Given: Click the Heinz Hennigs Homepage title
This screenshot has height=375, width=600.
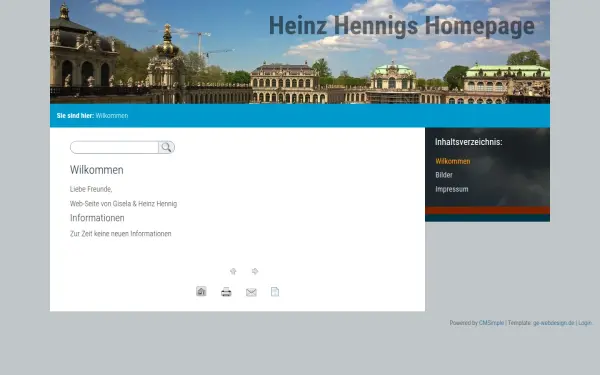Looking at the screenshot, I should 402,26.
